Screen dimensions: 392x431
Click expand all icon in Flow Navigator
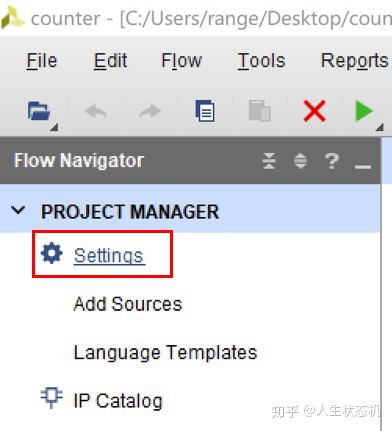[x=300, y=161]
